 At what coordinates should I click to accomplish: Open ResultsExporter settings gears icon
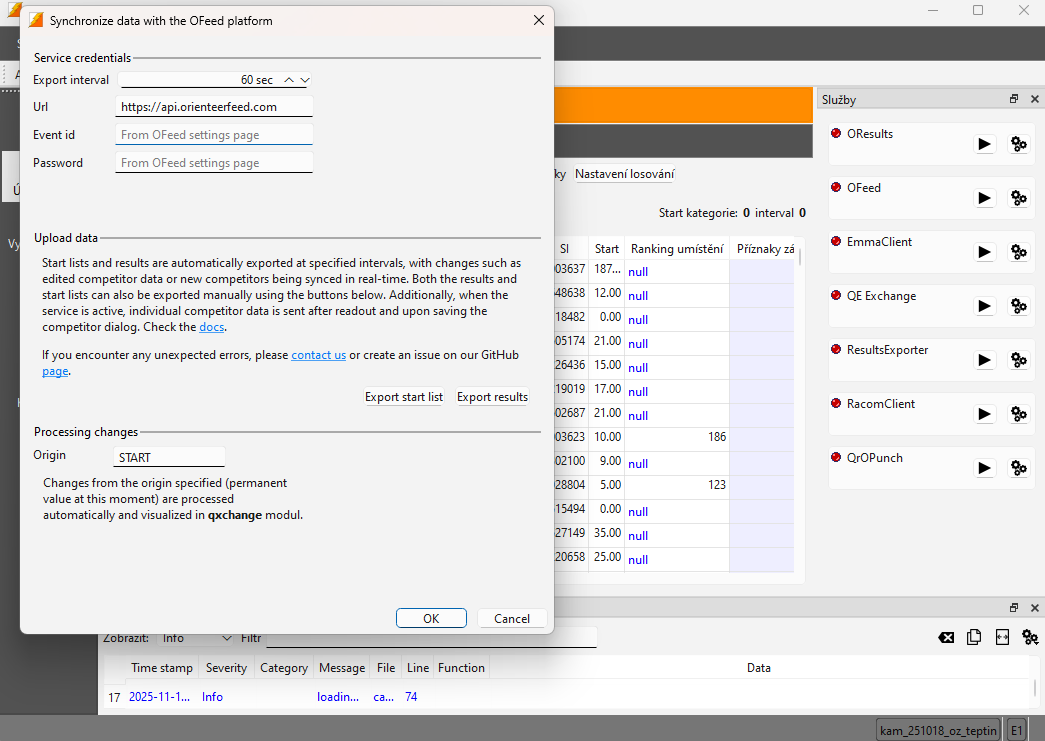1019,360
